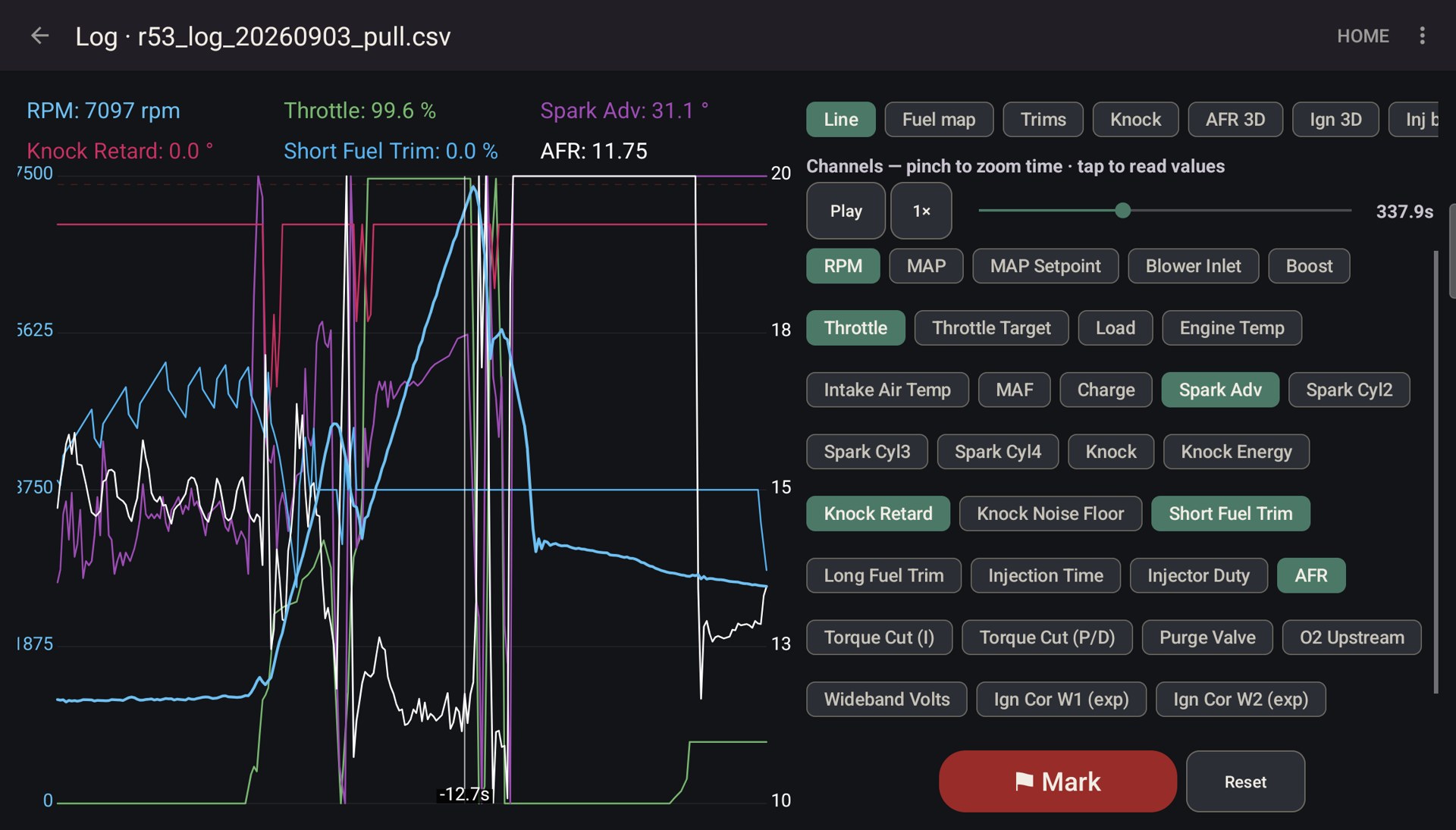Screen dimensions: 1456x830
Task: Enable the Knock Energy channel
Action: pos(1236,452)
